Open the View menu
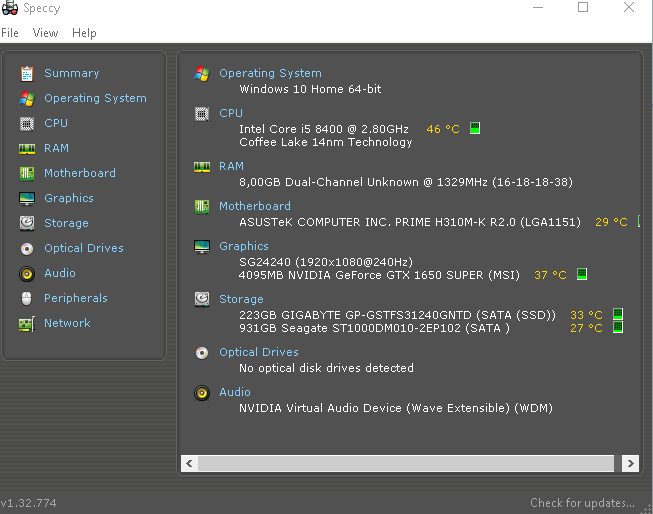The height and width of the screenshot is (514, 653). click(45, 33)
